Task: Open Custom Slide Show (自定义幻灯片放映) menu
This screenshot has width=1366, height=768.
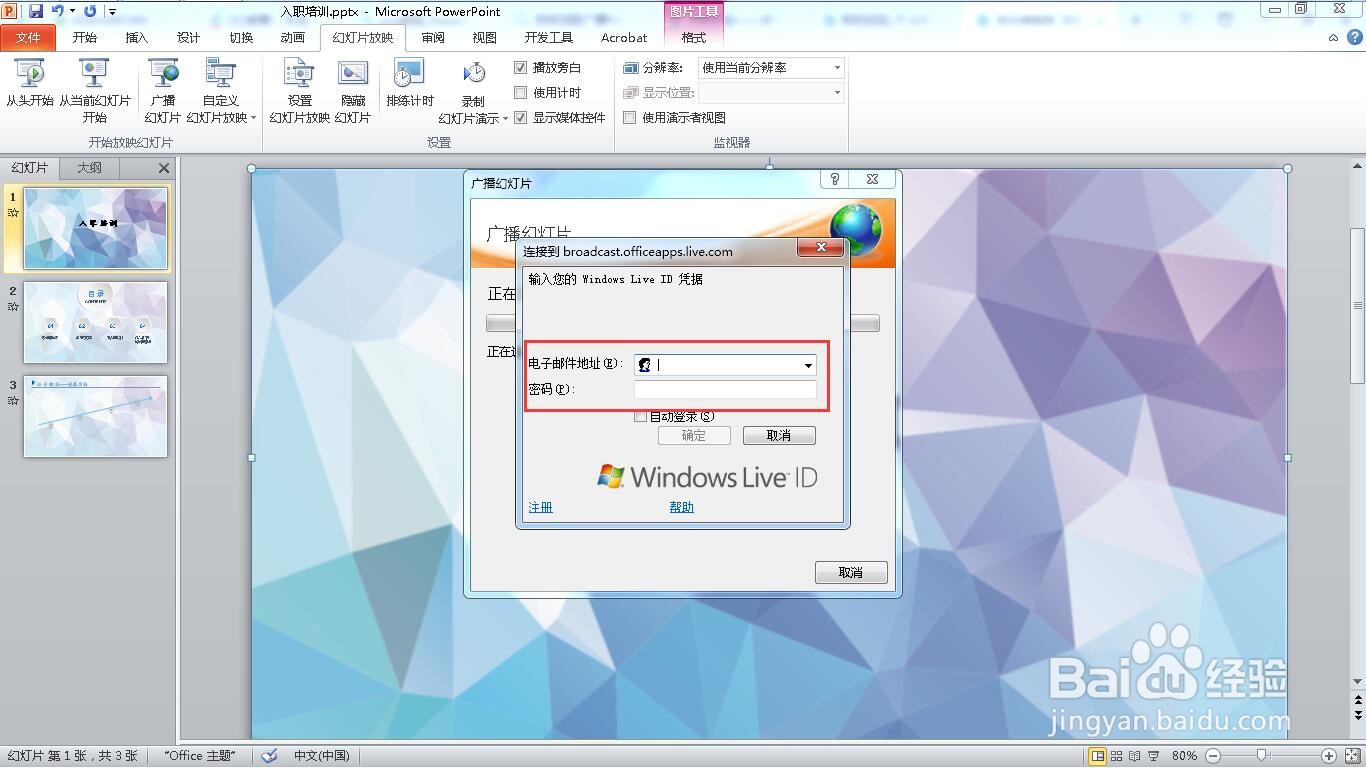Action: [x=221, y=90]
